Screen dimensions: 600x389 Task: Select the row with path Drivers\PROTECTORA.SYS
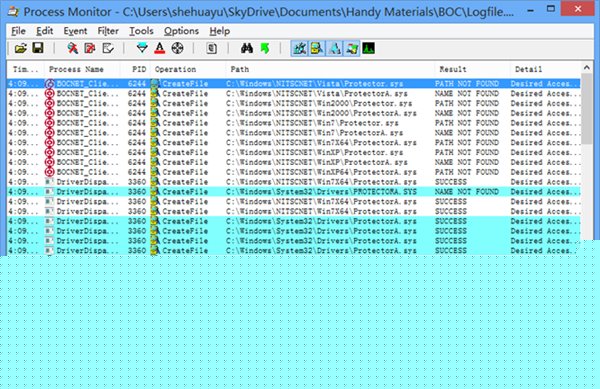point(293,192)
